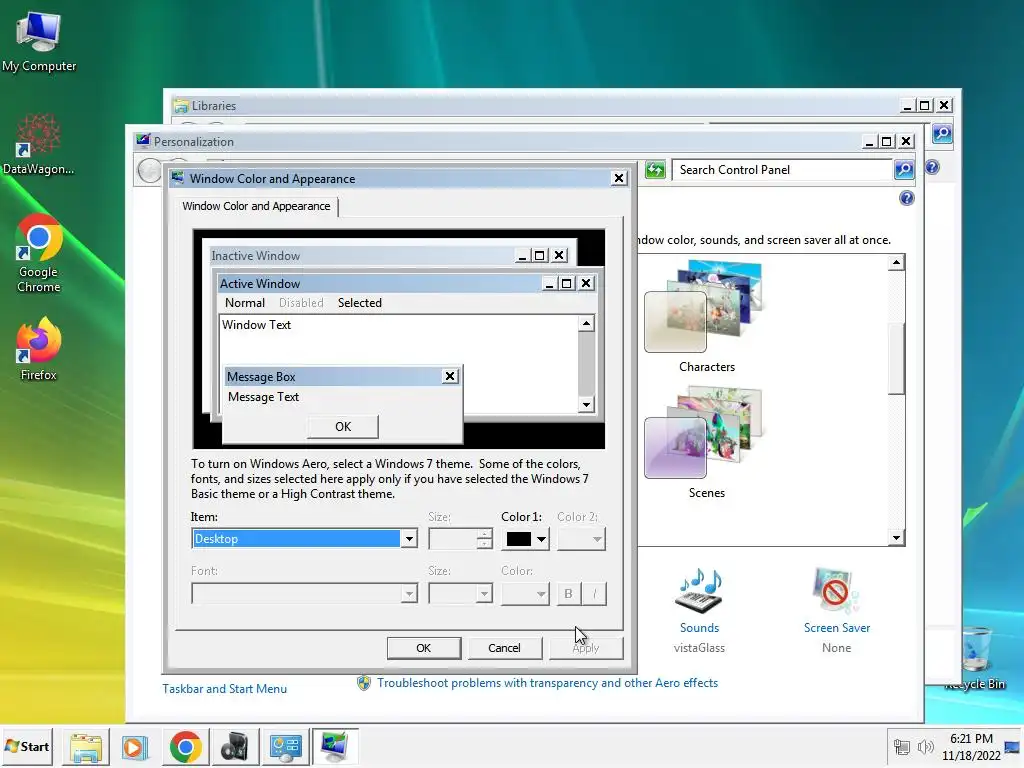Launch Google Chrome from the desktop
This screenshot has width=1024, height=768.
39,253
